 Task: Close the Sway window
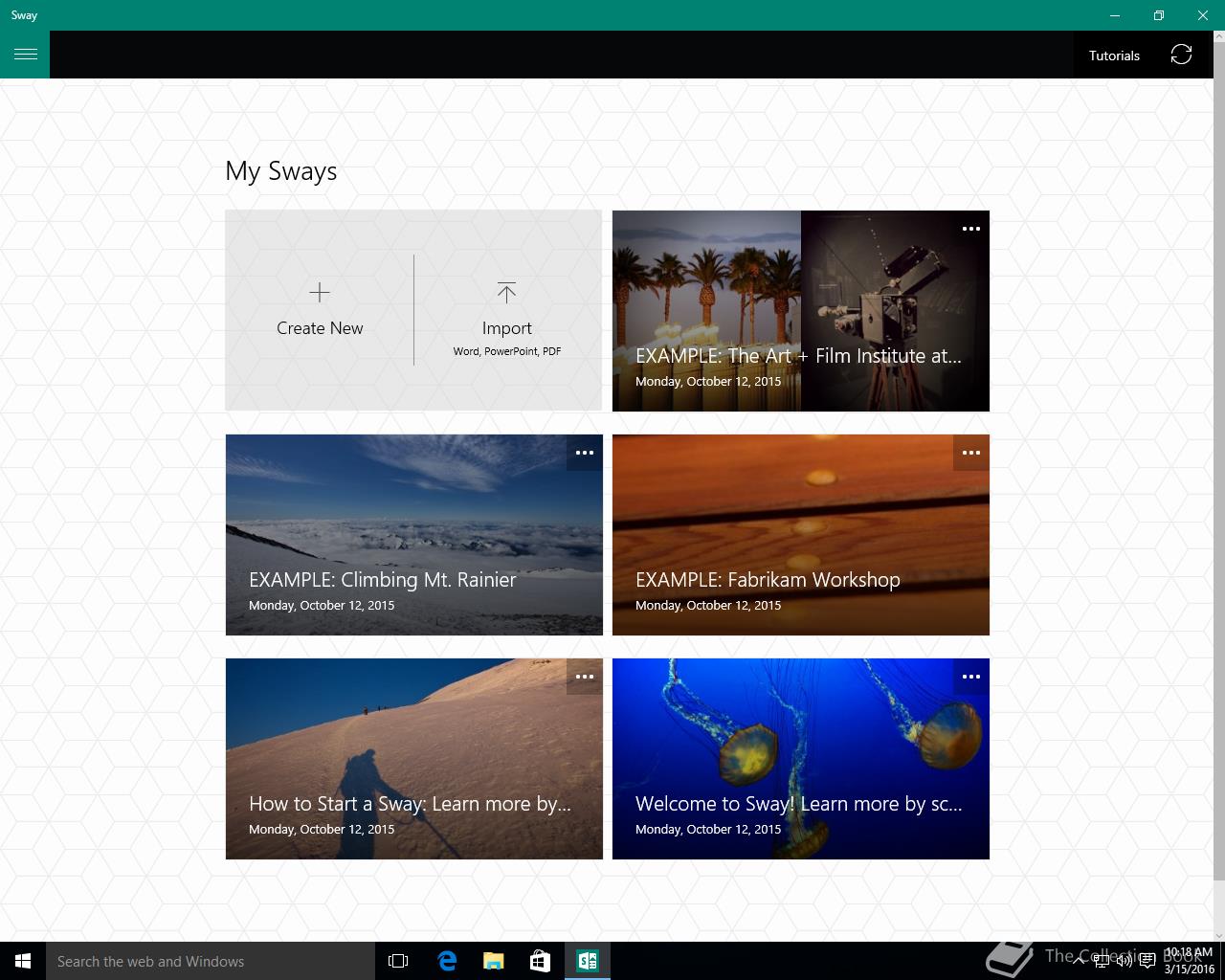click(x=1203, y=15)
